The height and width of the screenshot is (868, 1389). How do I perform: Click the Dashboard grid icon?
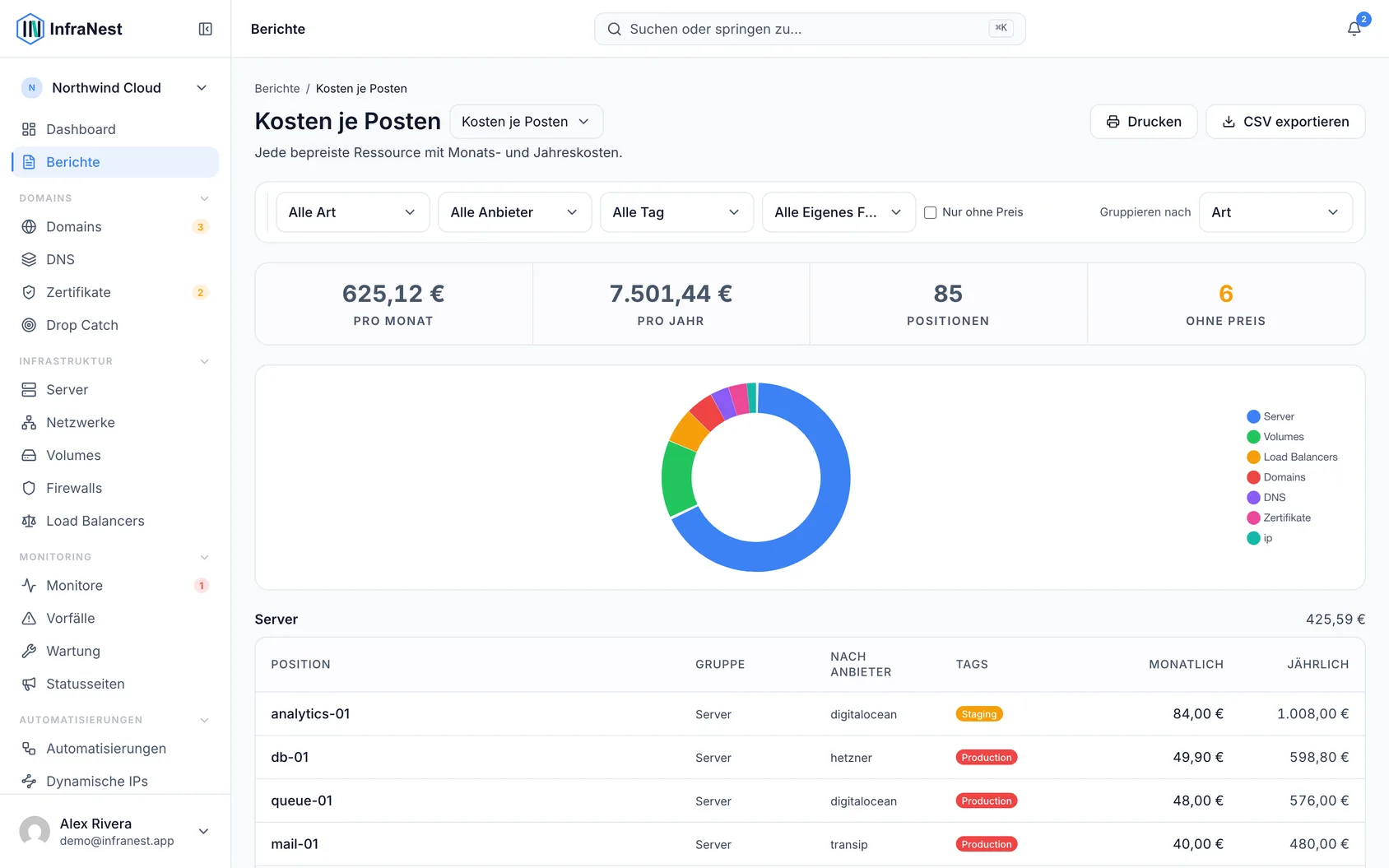tap(29, 129)
